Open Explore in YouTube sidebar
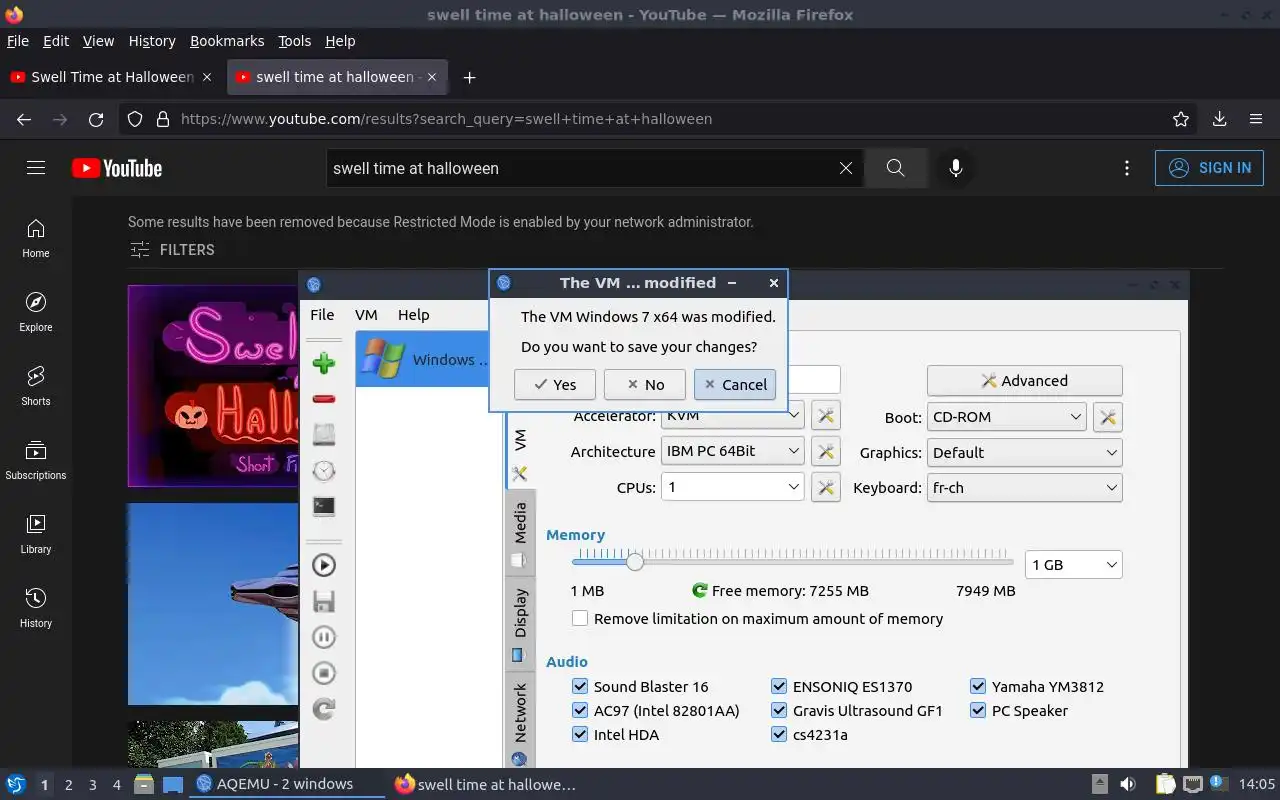 pos(36,312)
